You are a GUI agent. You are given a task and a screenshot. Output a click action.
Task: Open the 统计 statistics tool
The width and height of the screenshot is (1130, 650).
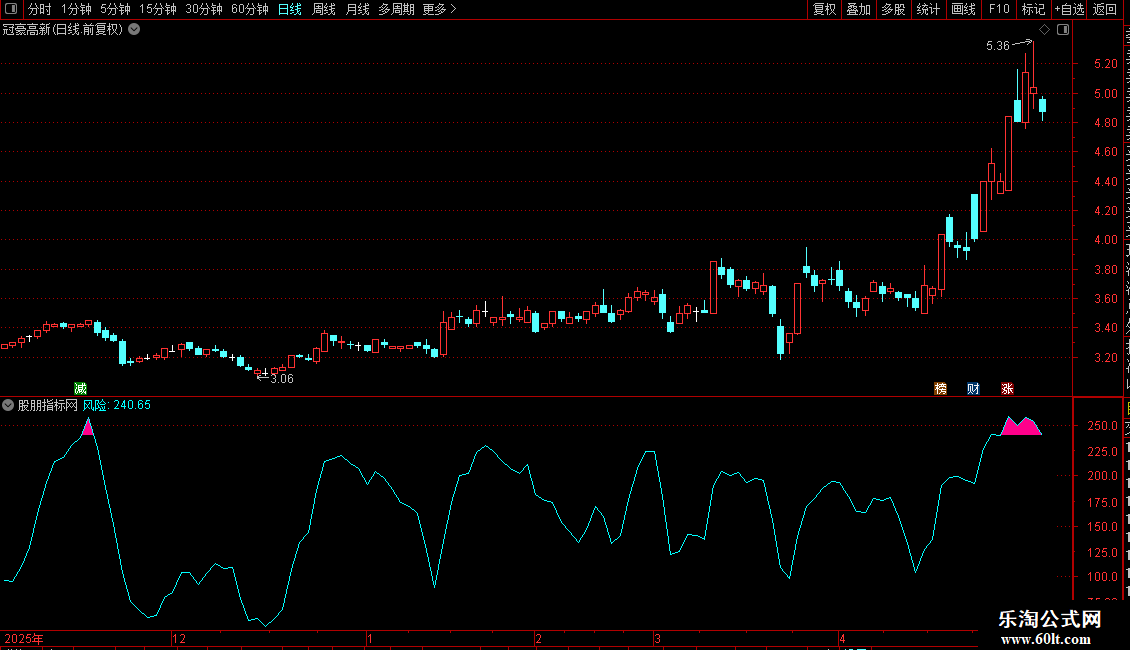[928, 9]
